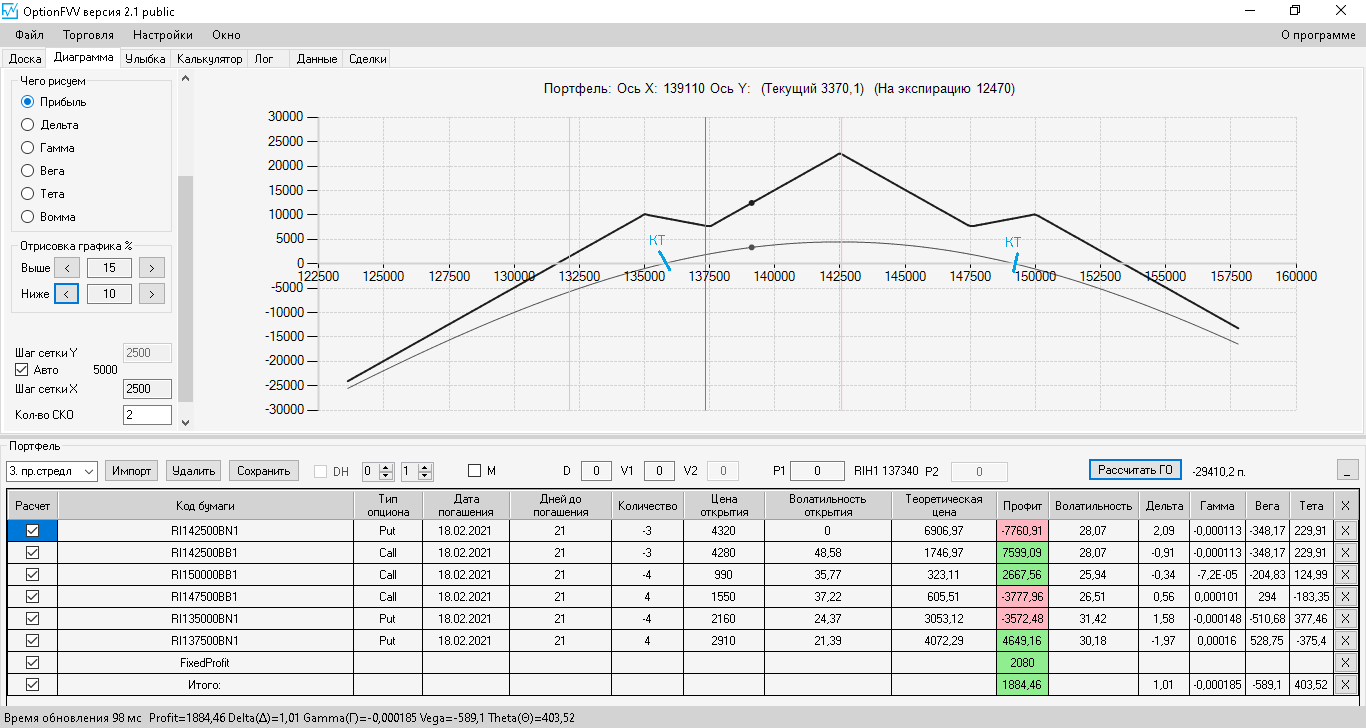The height and width of the screenshot is (728, 1366).
Task: Decrease the "Ниже" drawing percent
Action: [66, 294]
